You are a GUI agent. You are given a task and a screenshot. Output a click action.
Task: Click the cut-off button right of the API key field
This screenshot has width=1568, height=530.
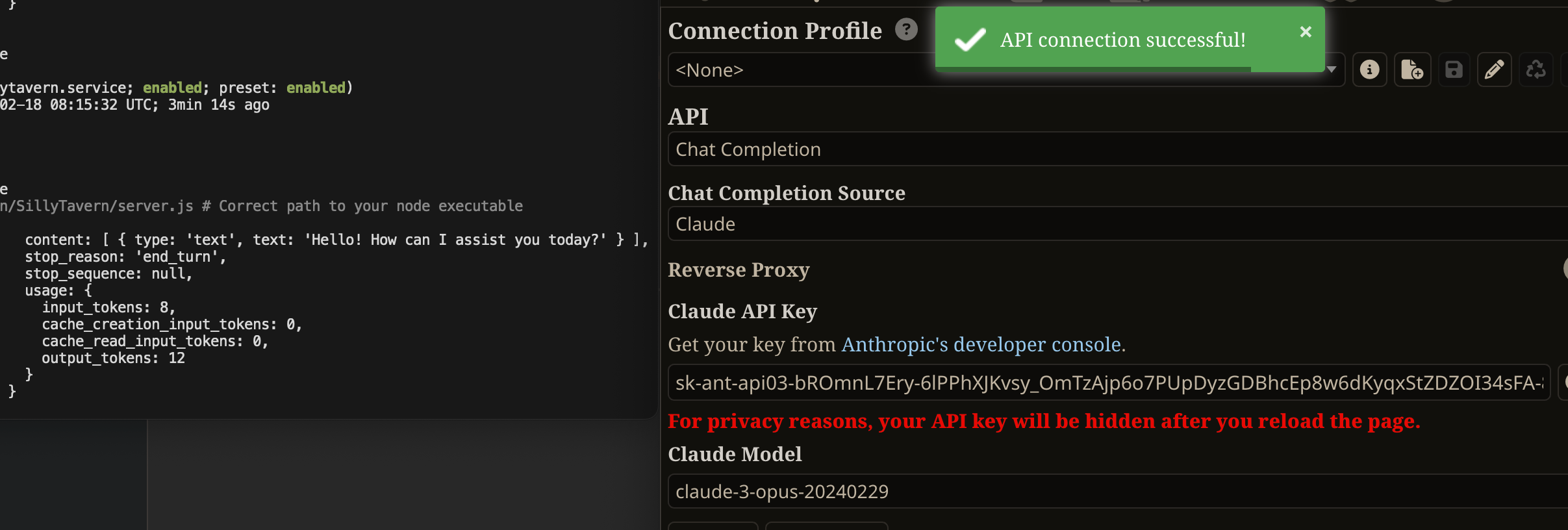click(1563, 383)
